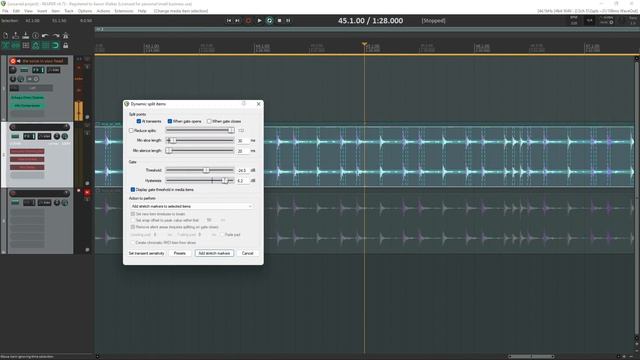The width and height of the screenshot is (640, 360).
Task: Click the Min silence length slider handle
Action: [x=169, y=151]
